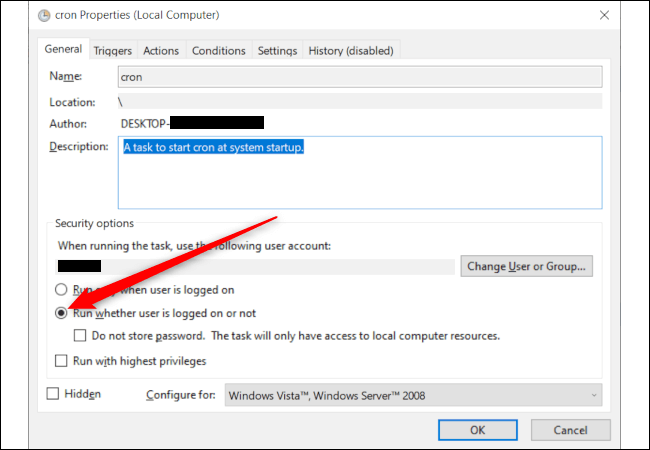
Task: Go to the Actions tab
Action: pos(161,51)
